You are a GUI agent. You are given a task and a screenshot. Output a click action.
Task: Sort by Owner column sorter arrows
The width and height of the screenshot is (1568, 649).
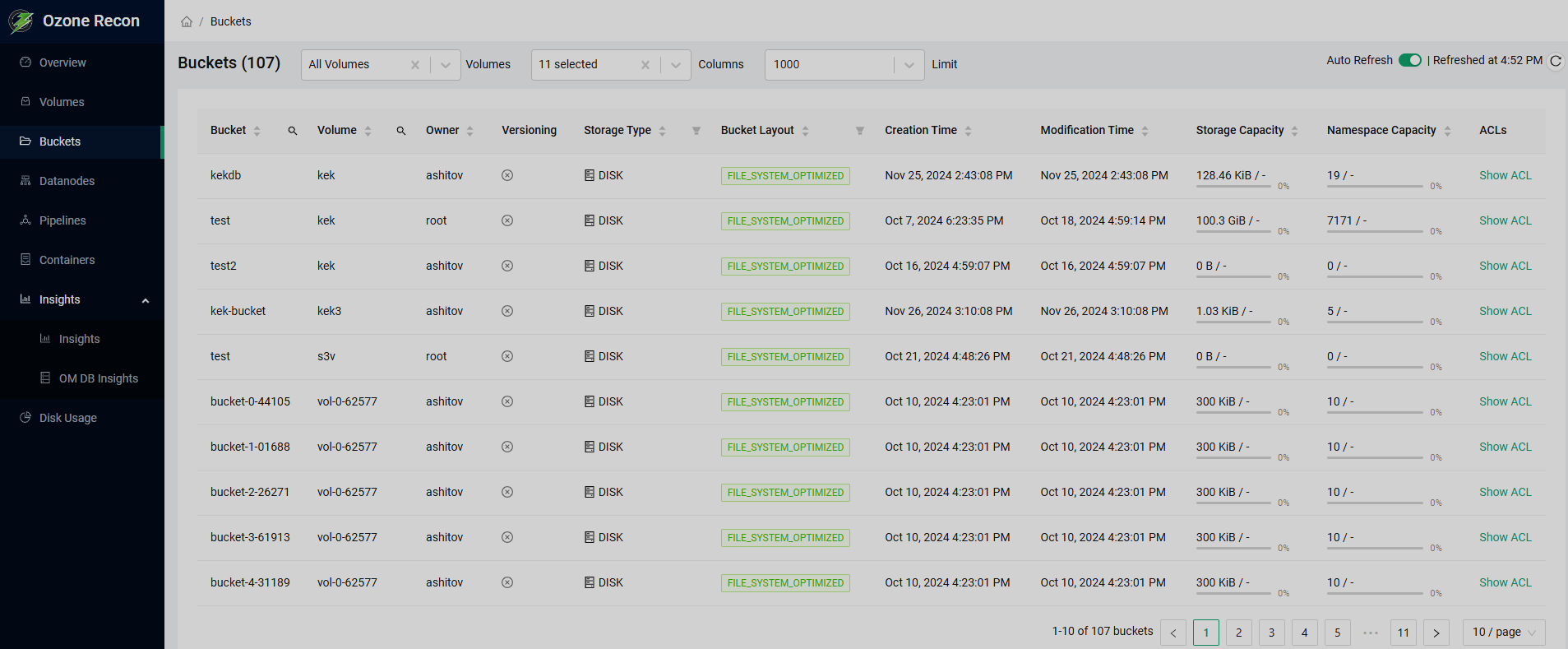[x=469, y=131]
